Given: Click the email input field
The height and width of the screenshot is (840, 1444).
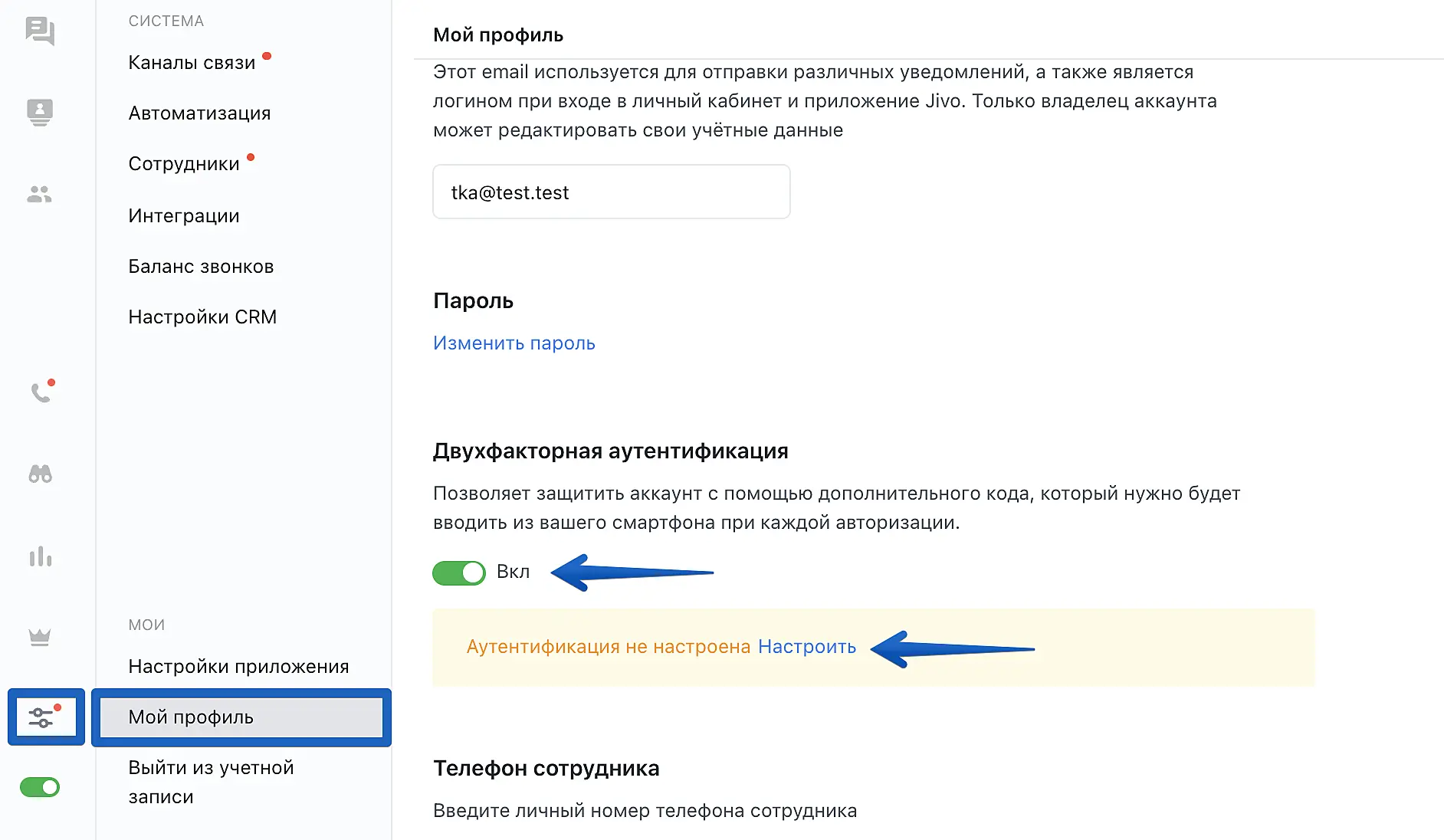Looking at the screenshot, I should [x=611, y=192].
